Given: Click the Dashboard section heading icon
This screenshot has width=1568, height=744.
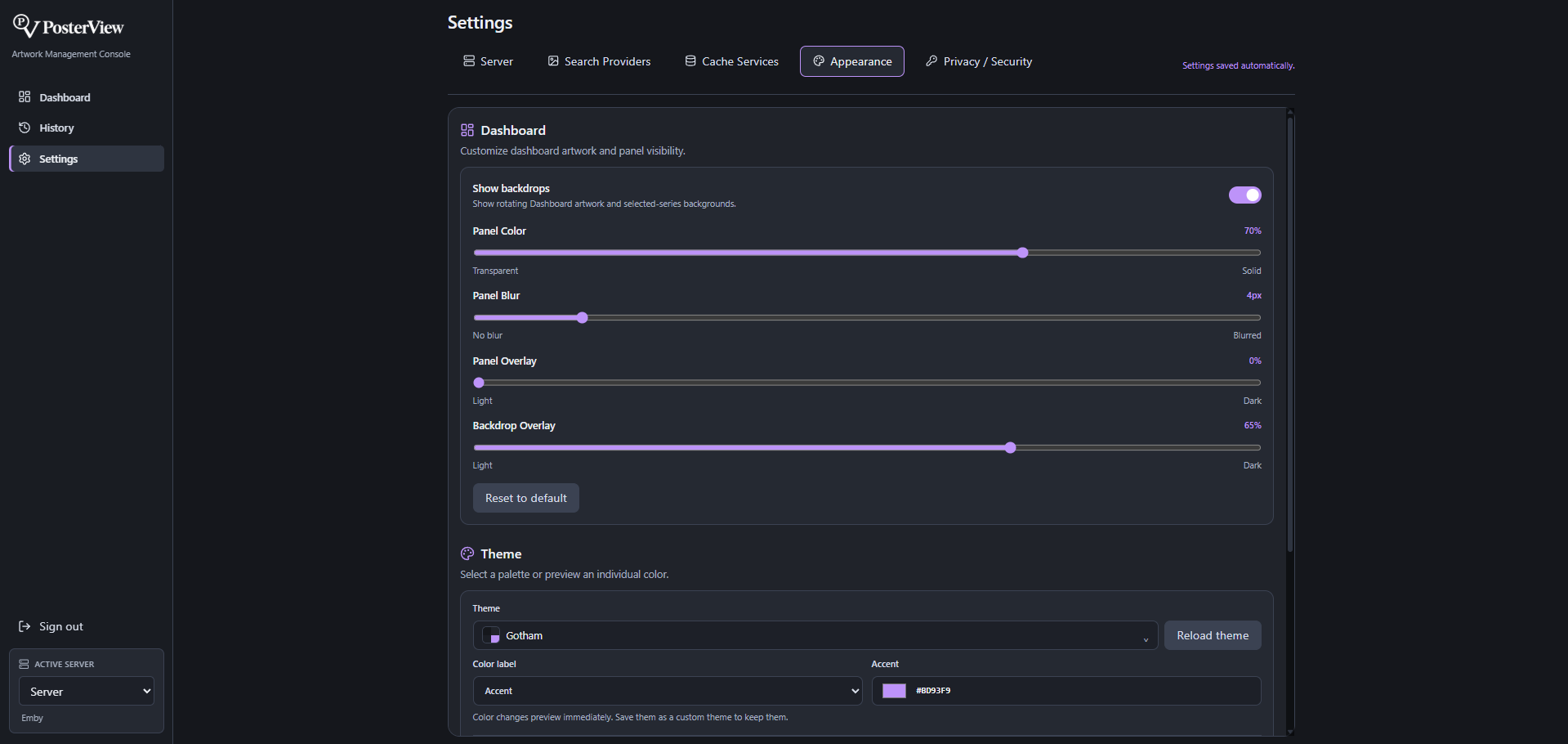Looking at the screenshot, I should coord(467,130).
